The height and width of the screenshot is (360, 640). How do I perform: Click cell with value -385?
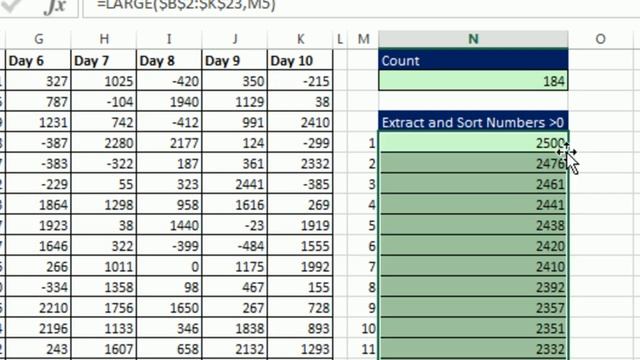pos(300,184)
